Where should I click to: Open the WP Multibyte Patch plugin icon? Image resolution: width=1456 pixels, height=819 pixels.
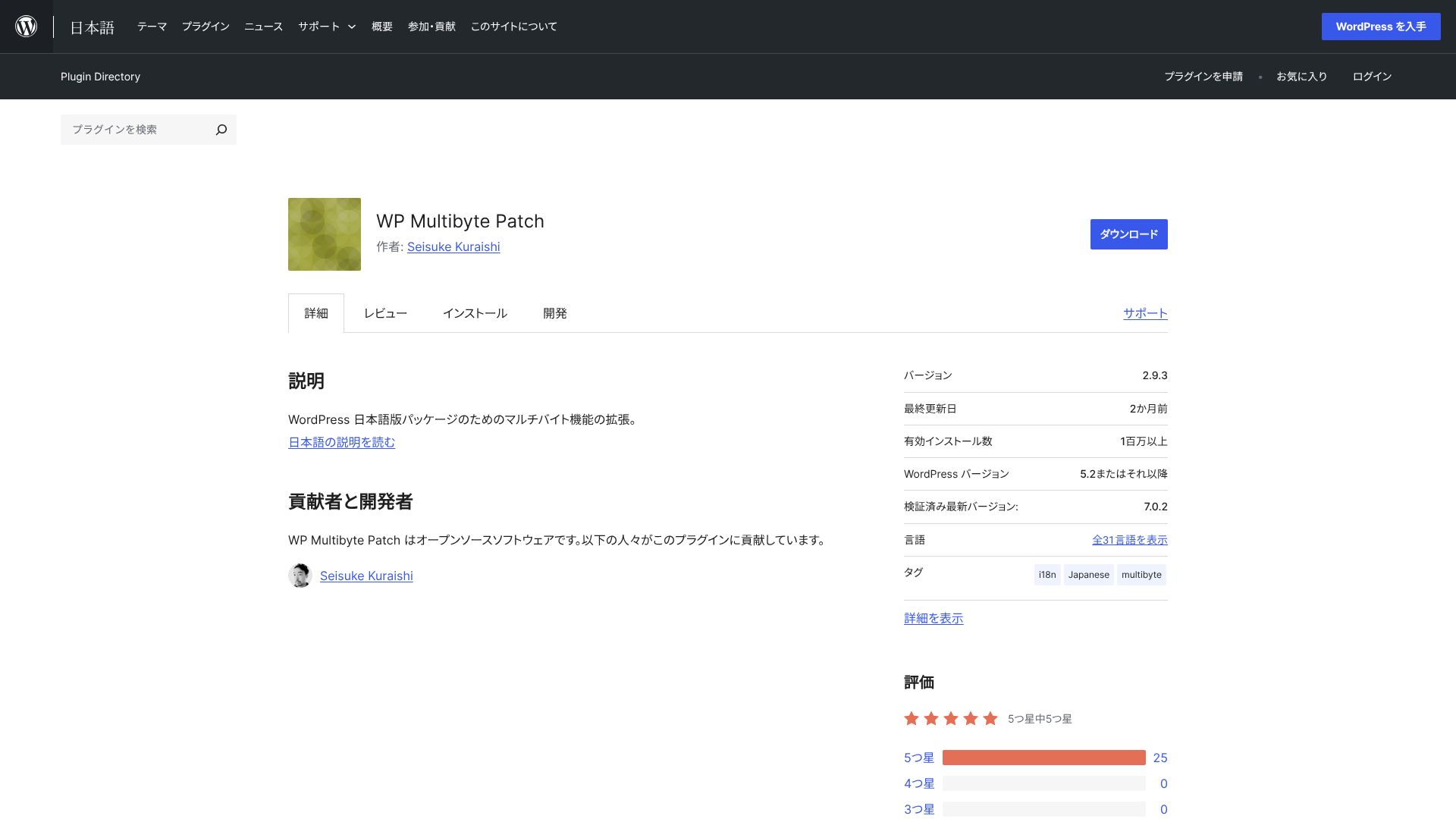tap(325, 234)
